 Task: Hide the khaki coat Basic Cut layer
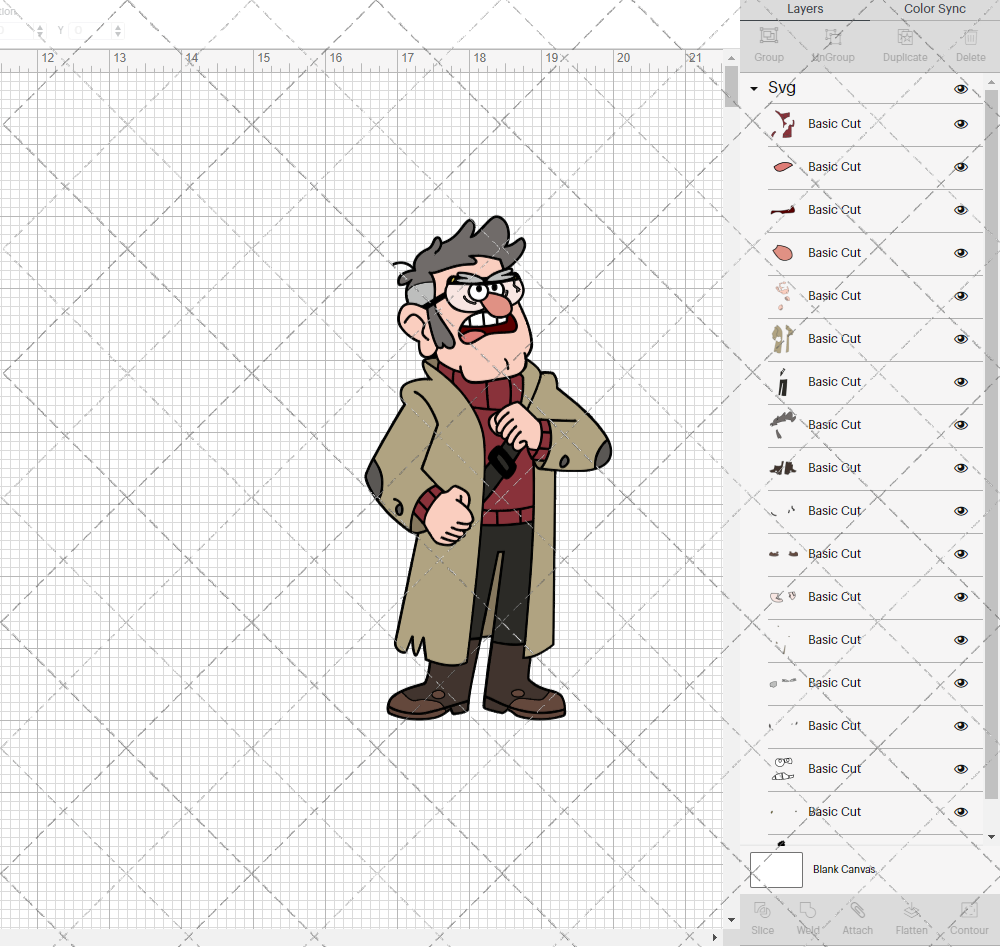tap(960, 339)
